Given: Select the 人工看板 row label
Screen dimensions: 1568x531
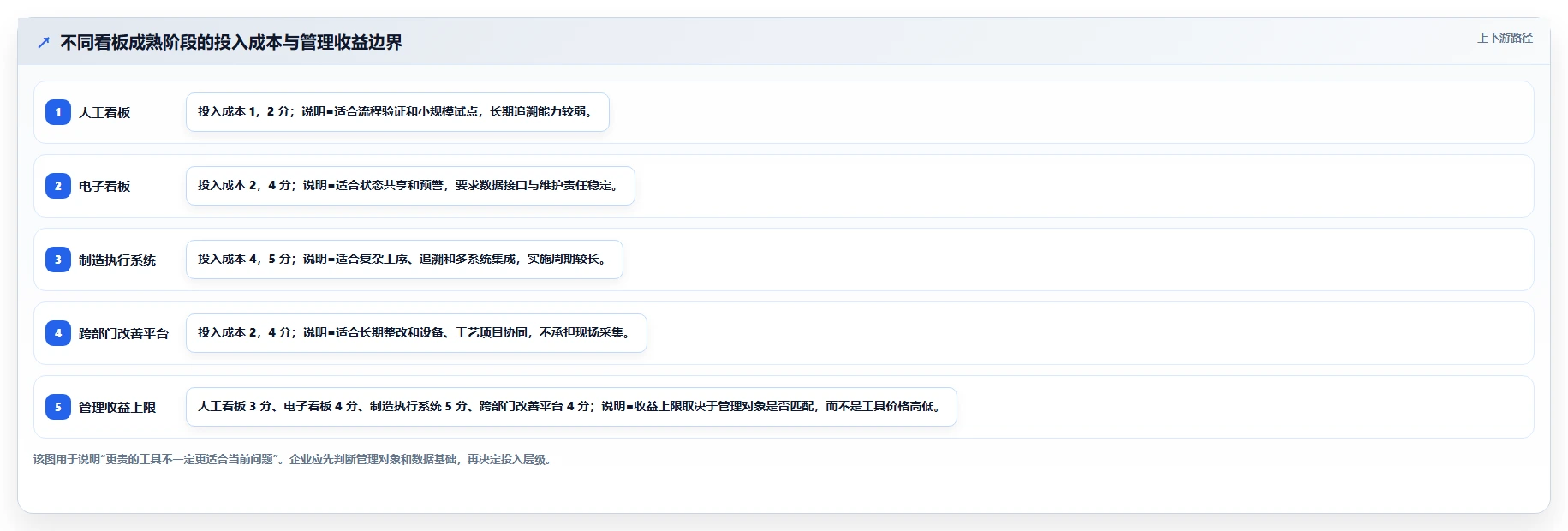Looking at the screenshot, I should coord(104,113).
